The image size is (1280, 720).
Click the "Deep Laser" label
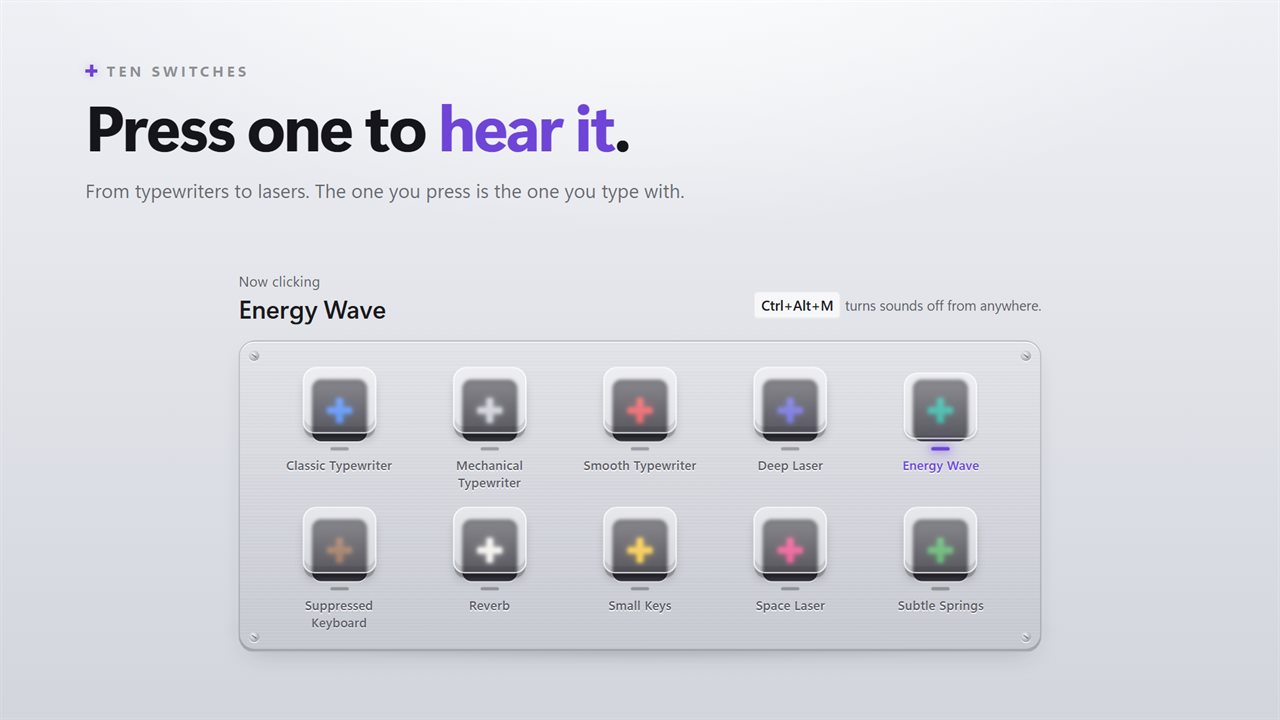790,466
